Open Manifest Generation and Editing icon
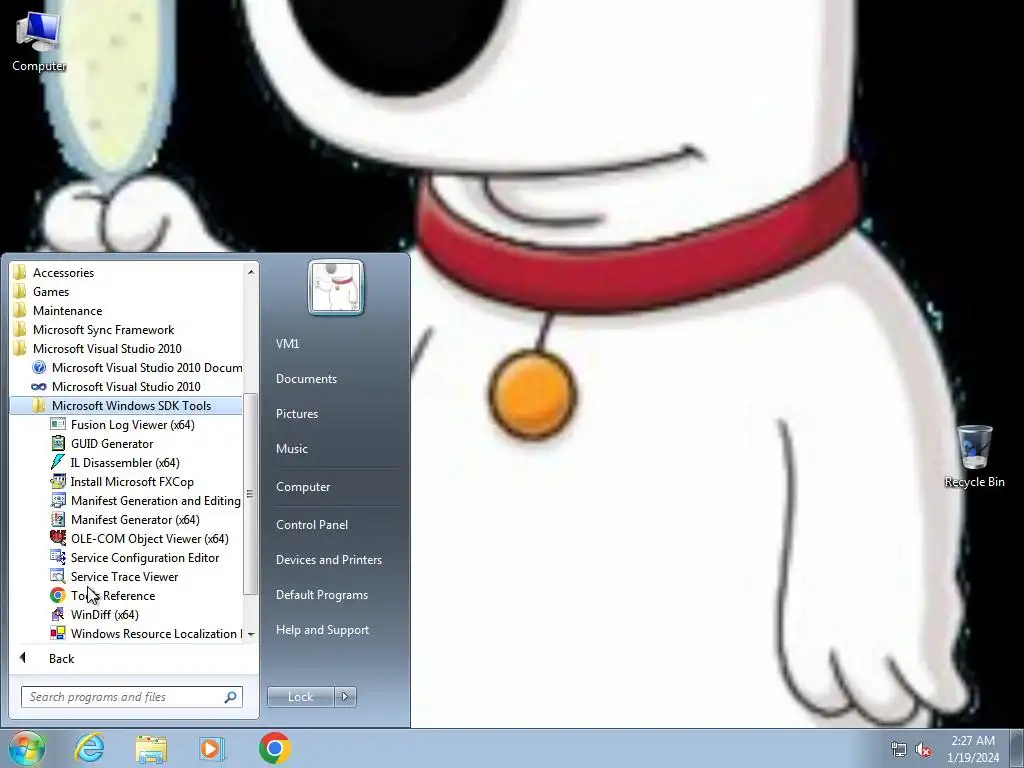Viewport: 1024px width, 768px height. [57, 501]
